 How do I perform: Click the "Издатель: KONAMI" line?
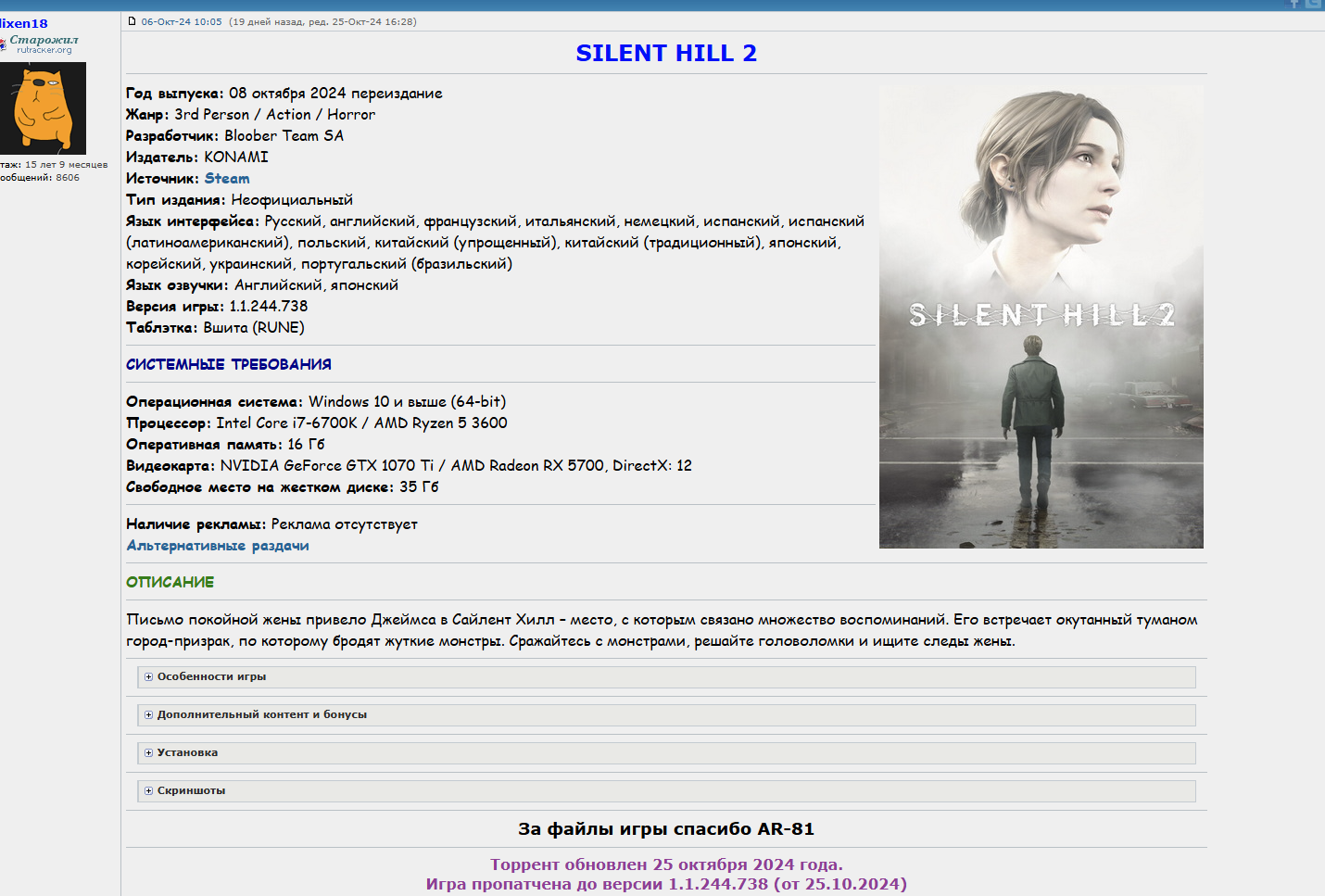[x=197, y=158]
